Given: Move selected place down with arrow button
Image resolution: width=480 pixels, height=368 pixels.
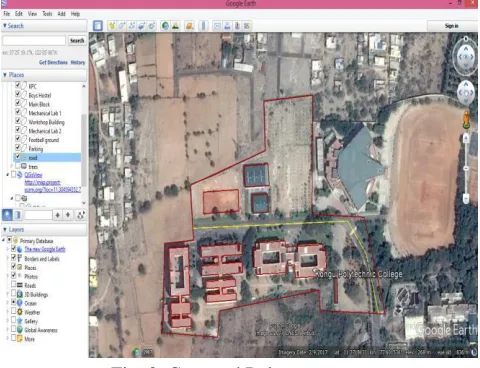Looking at the screenshot, I should 68,215.
